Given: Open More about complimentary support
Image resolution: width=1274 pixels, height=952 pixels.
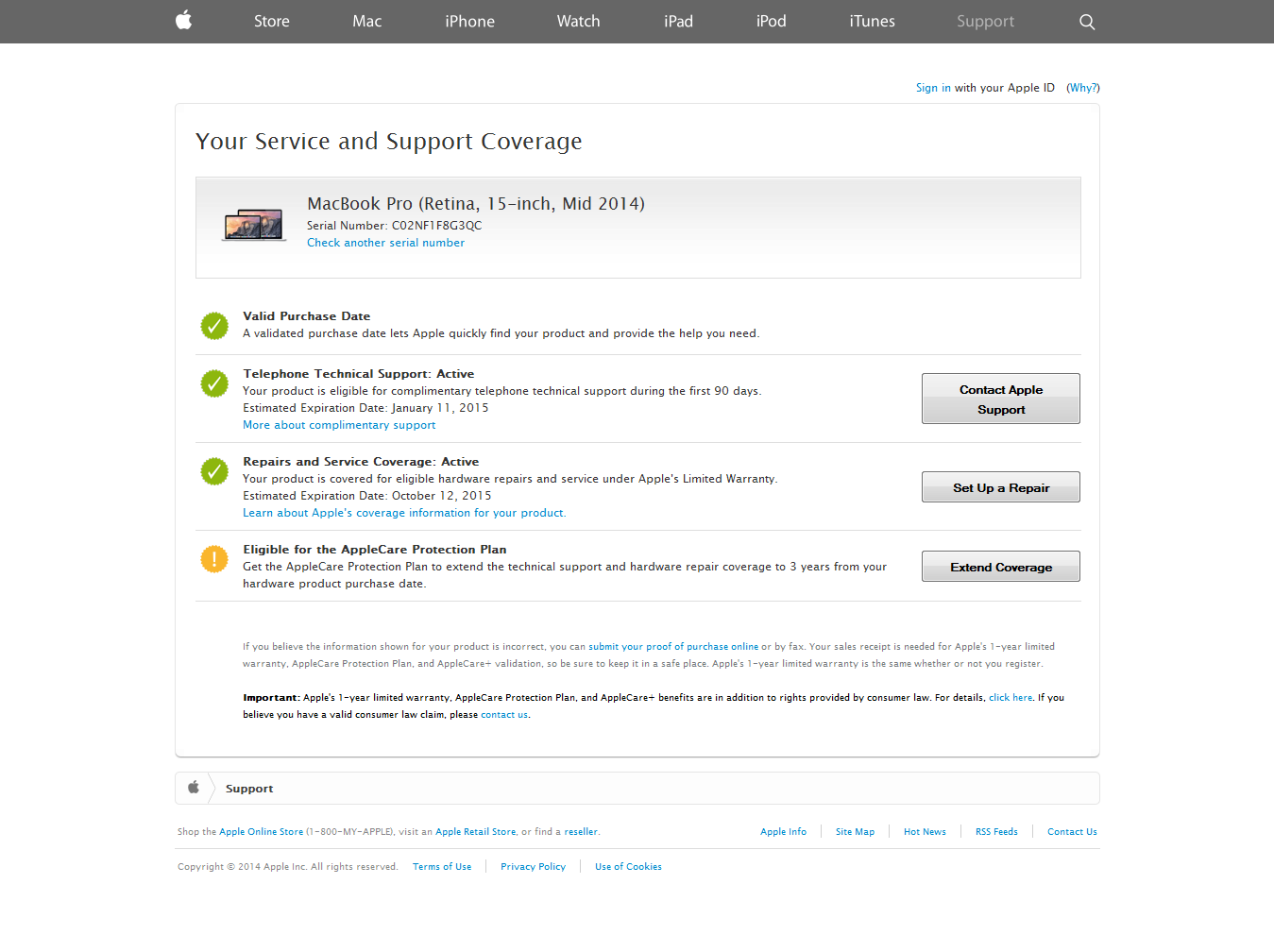Looking at the screenshot, I should [339, 425].
